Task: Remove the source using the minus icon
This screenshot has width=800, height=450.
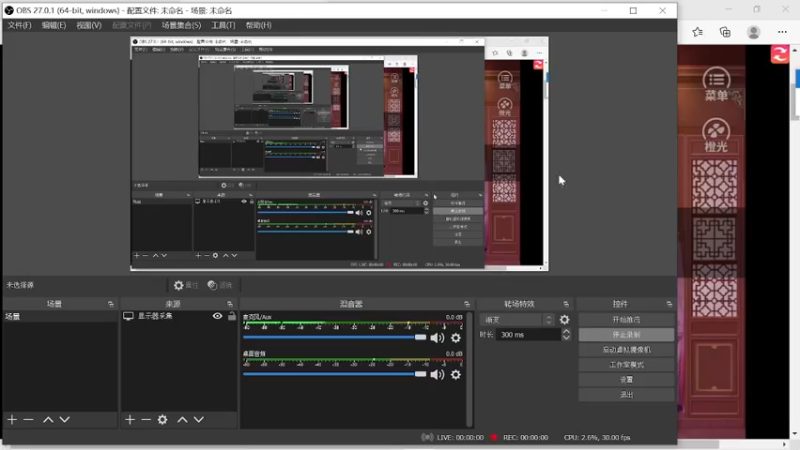Action: coord(146,419)
